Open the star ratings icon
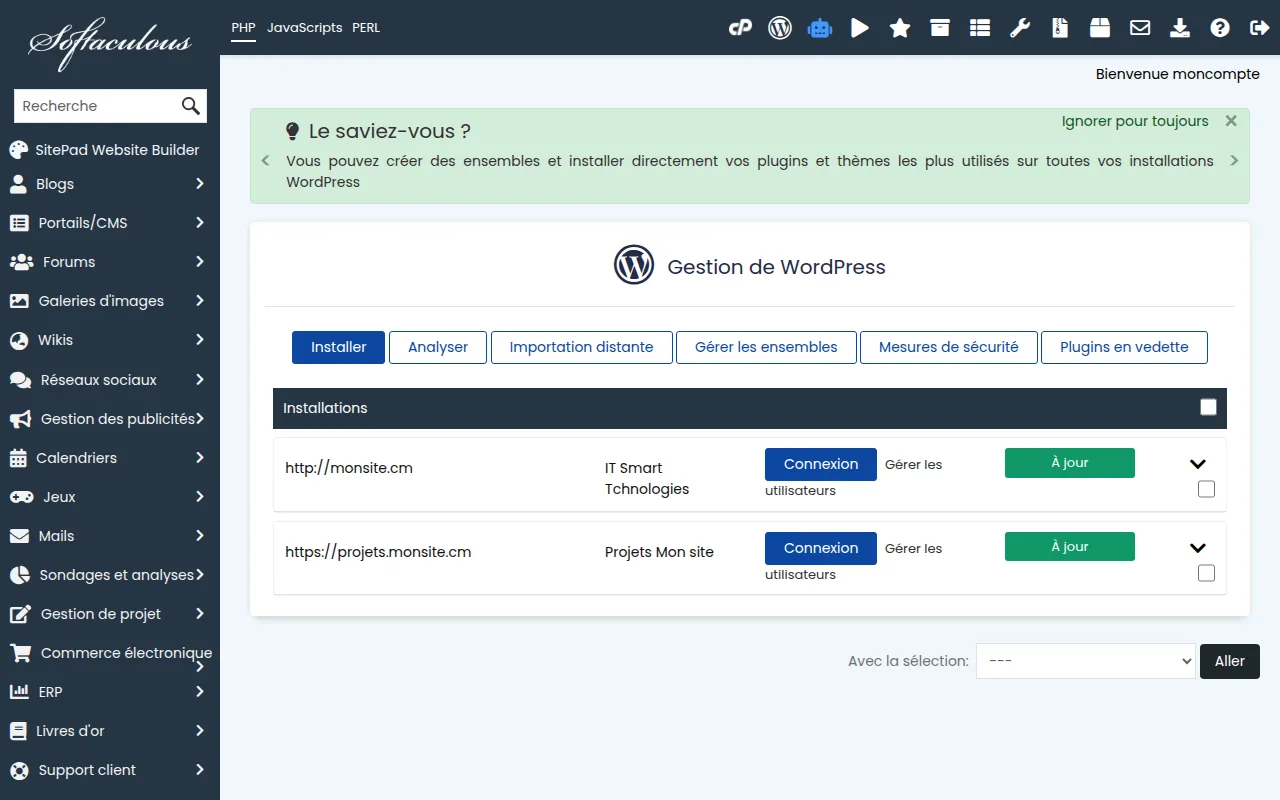Screen dimensions: 1280x800 point(900,28)
